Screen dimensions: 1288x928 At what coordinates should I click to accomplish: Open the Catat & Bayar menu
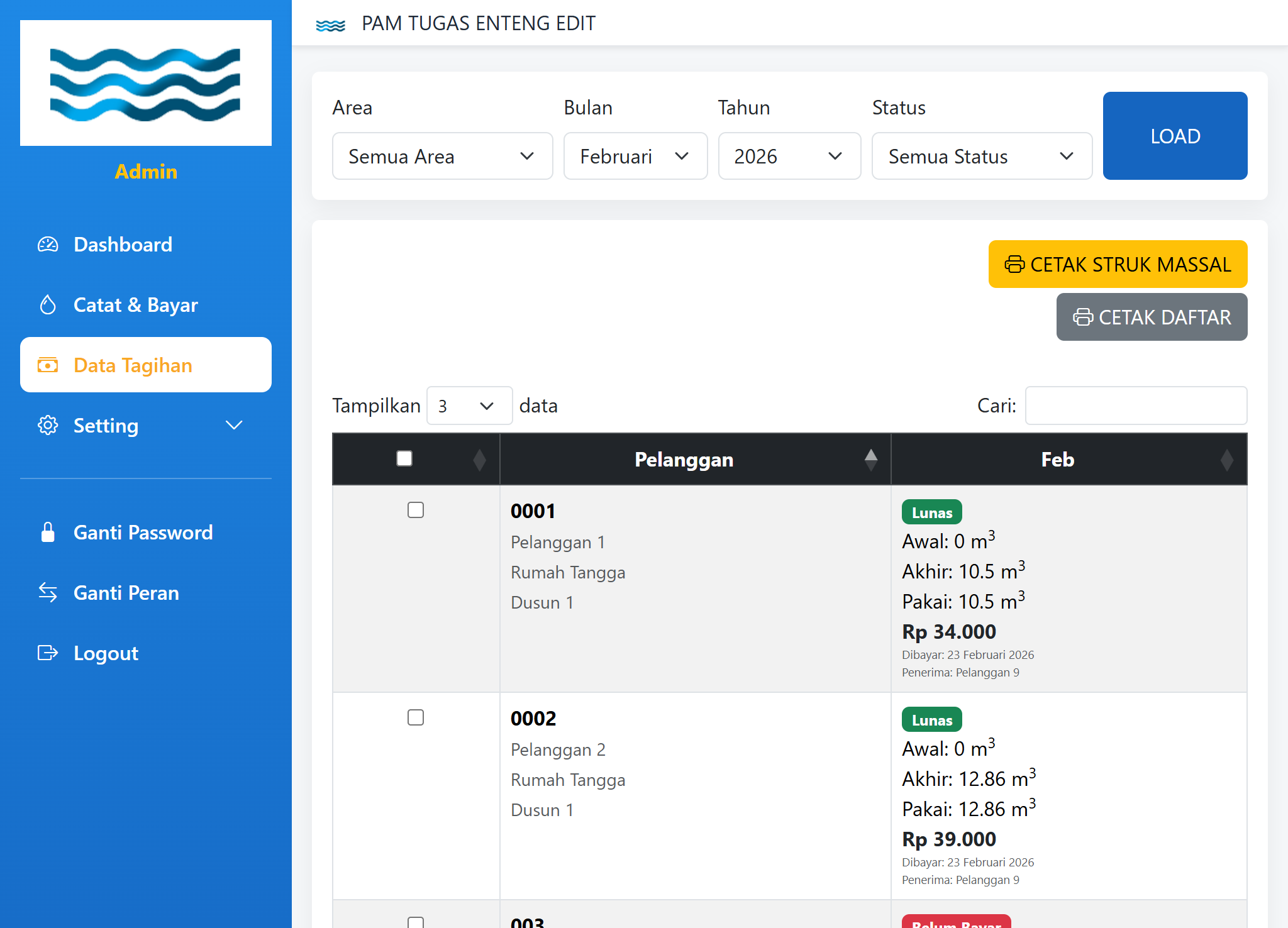pos(136,305)
